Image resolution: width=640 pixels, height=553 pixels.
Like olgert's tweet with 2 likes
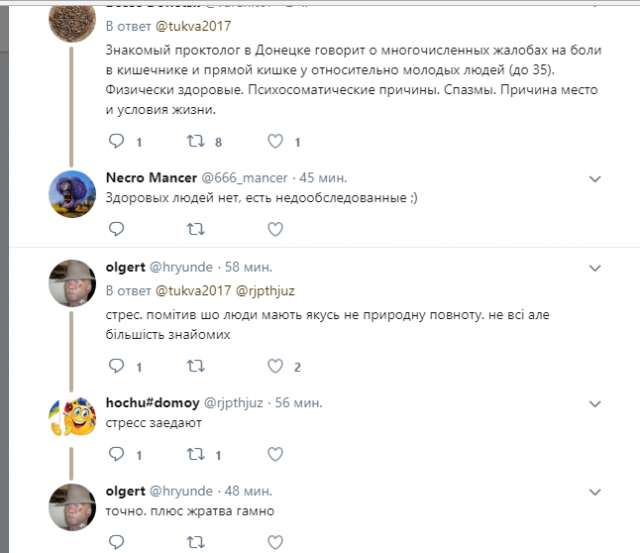point(275,366)
